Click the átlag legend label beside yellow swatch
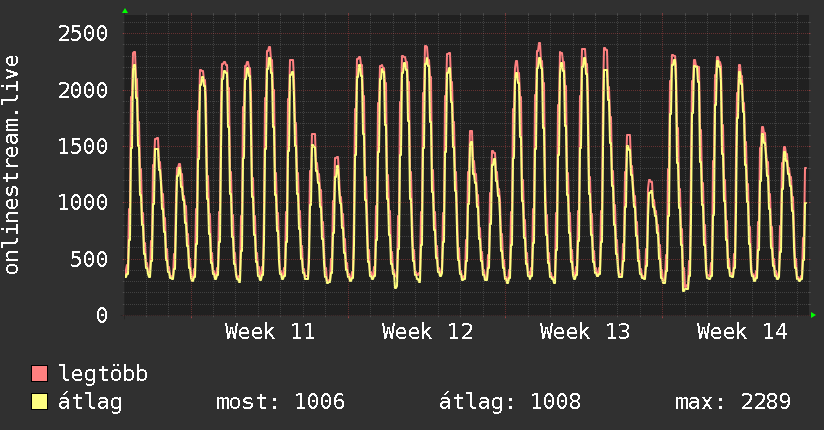824x430 pixels. click(x=90, y=402)
